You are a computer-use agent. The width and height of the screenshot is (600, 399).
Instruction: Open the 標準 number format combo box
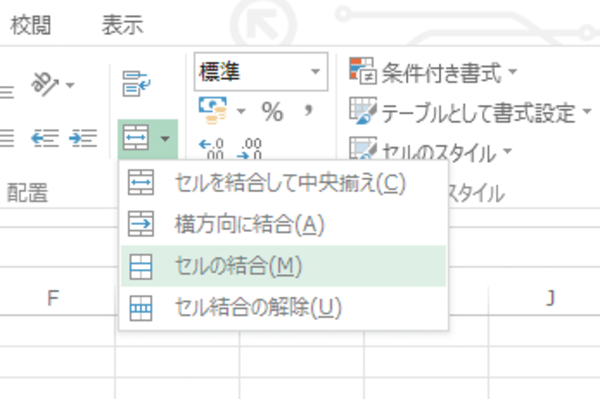[x=261, y=72]
